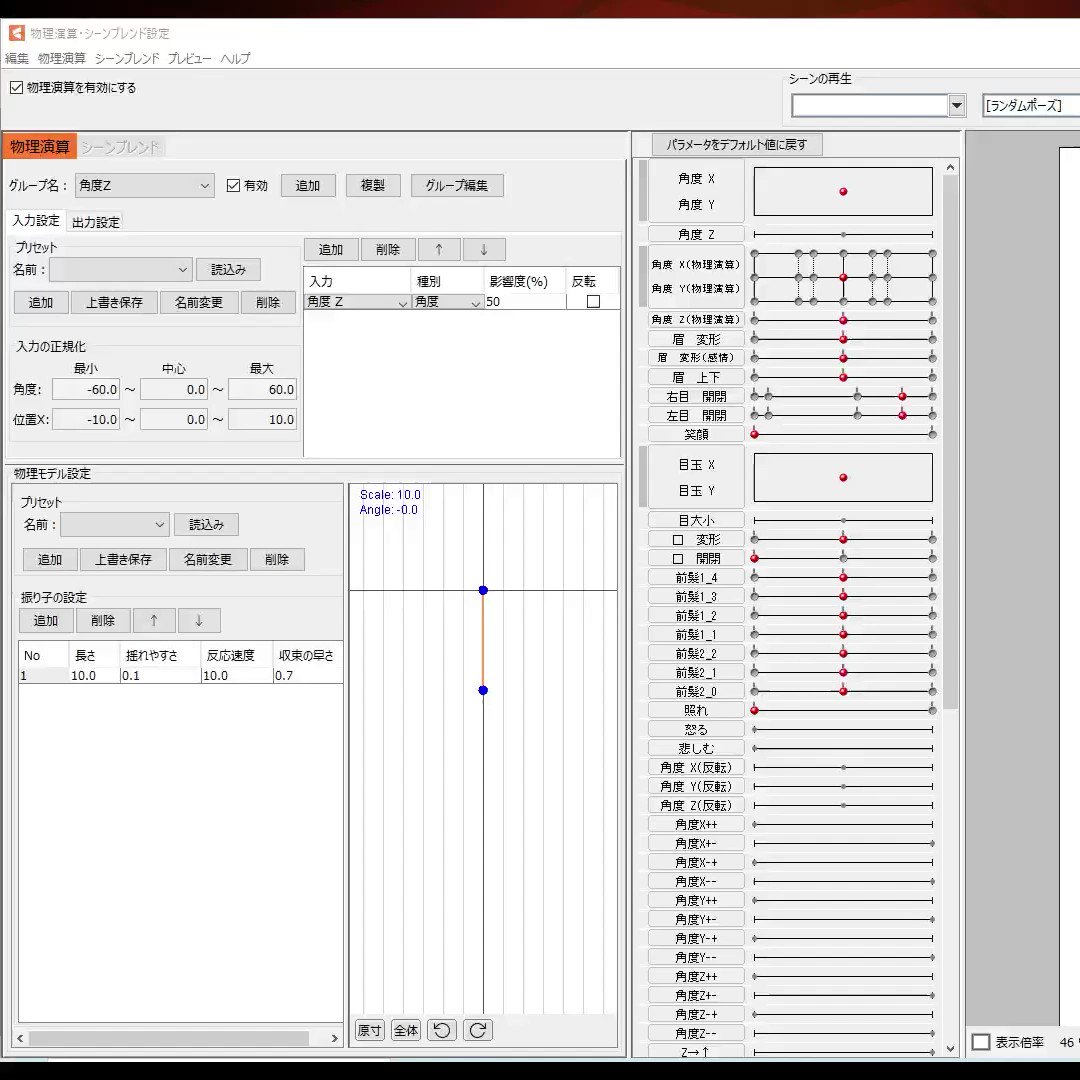Switch to the シーンブレンド tab
1080x1080 pixels.
coord(121,147)
